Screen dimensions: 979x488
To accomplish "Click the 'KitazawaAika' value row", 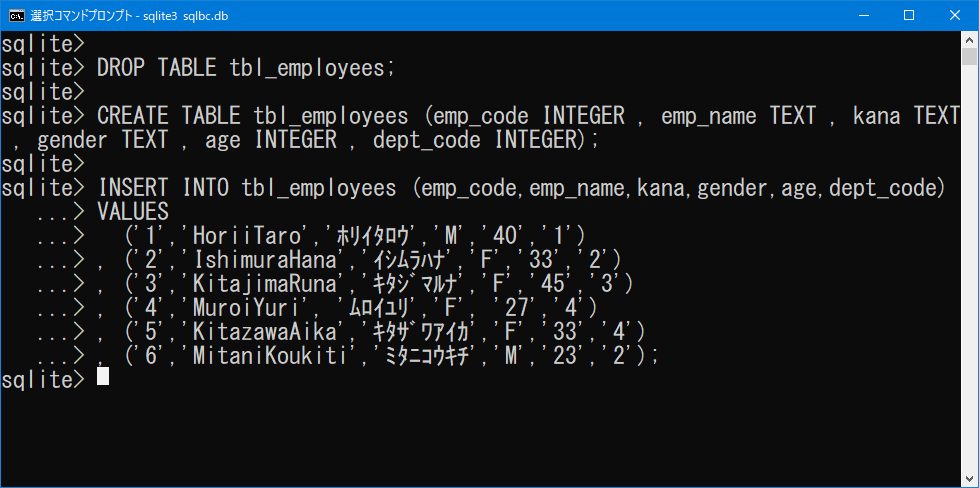I will (x=372, y=332).
